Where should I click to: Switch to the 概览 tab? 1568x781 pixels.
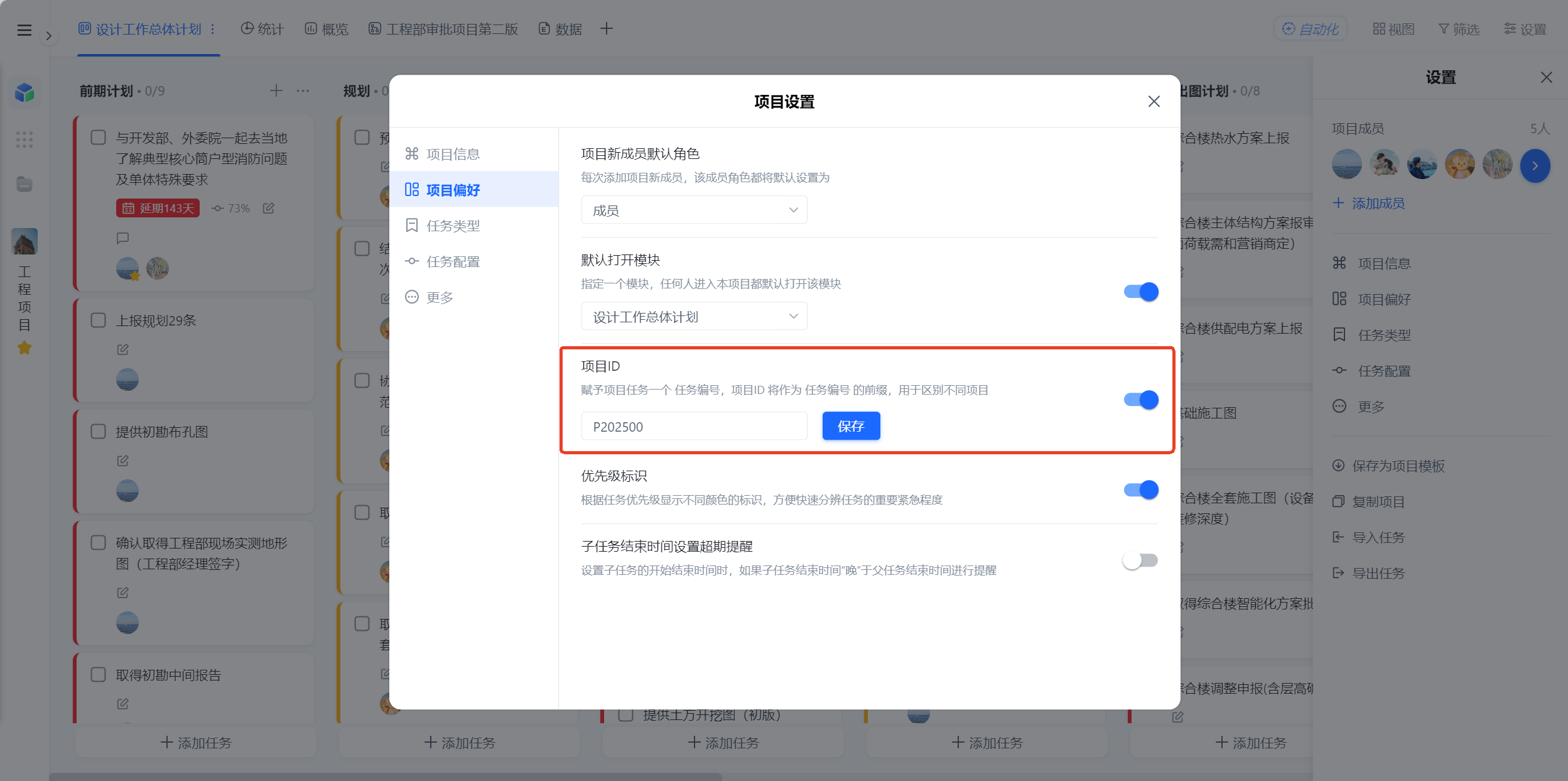(x=327, y=29)
